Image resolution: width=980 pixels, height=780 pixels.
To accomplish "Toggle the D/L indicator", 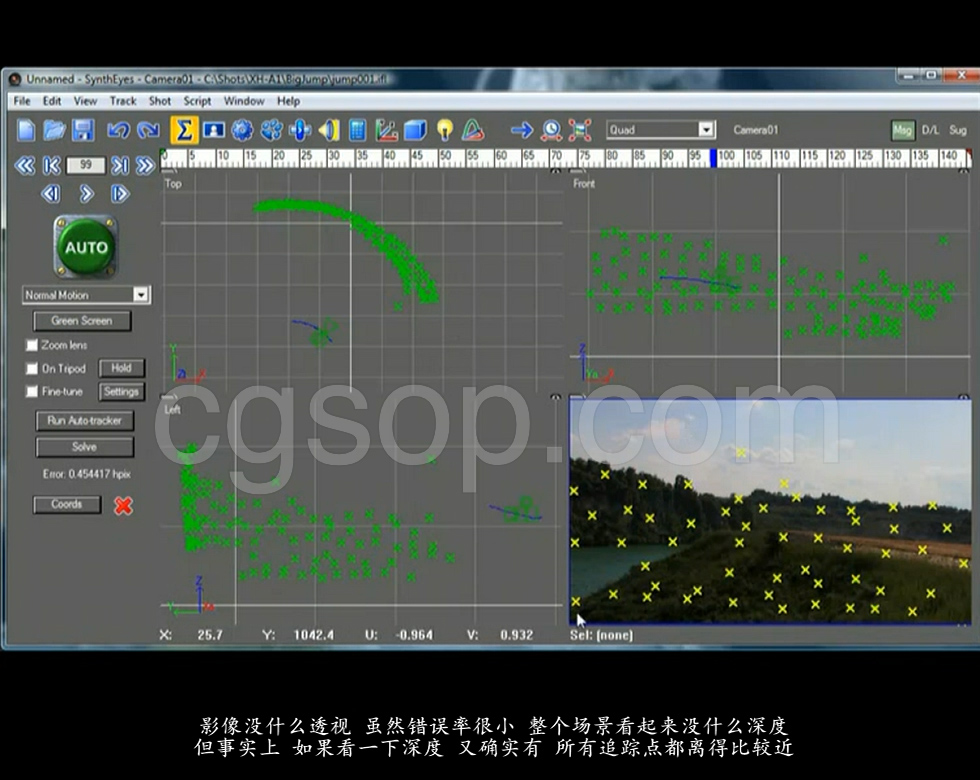I will [930, 130].
